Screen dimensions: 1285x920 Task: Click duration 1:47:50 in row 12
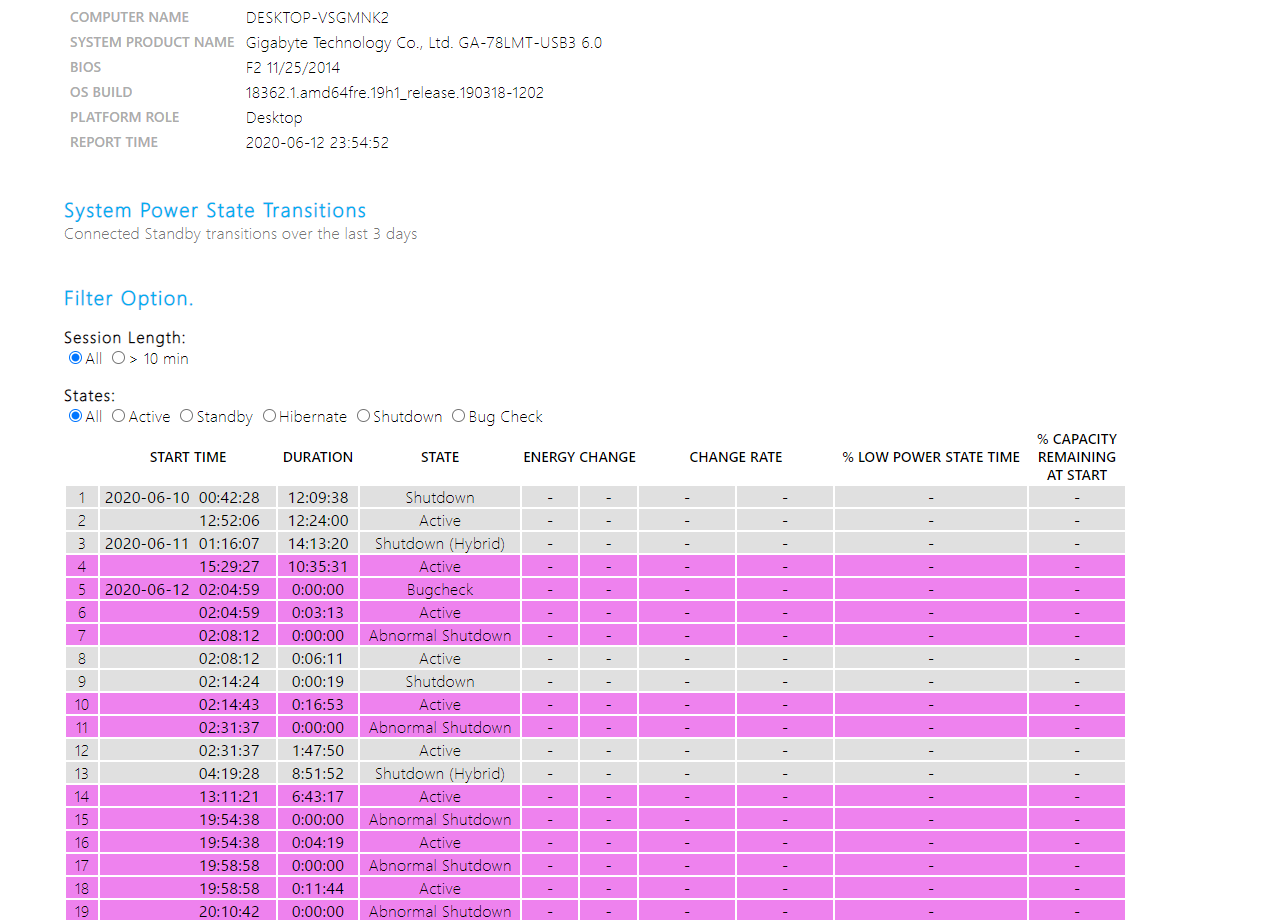pyautogui.click(x=318, y=751)
